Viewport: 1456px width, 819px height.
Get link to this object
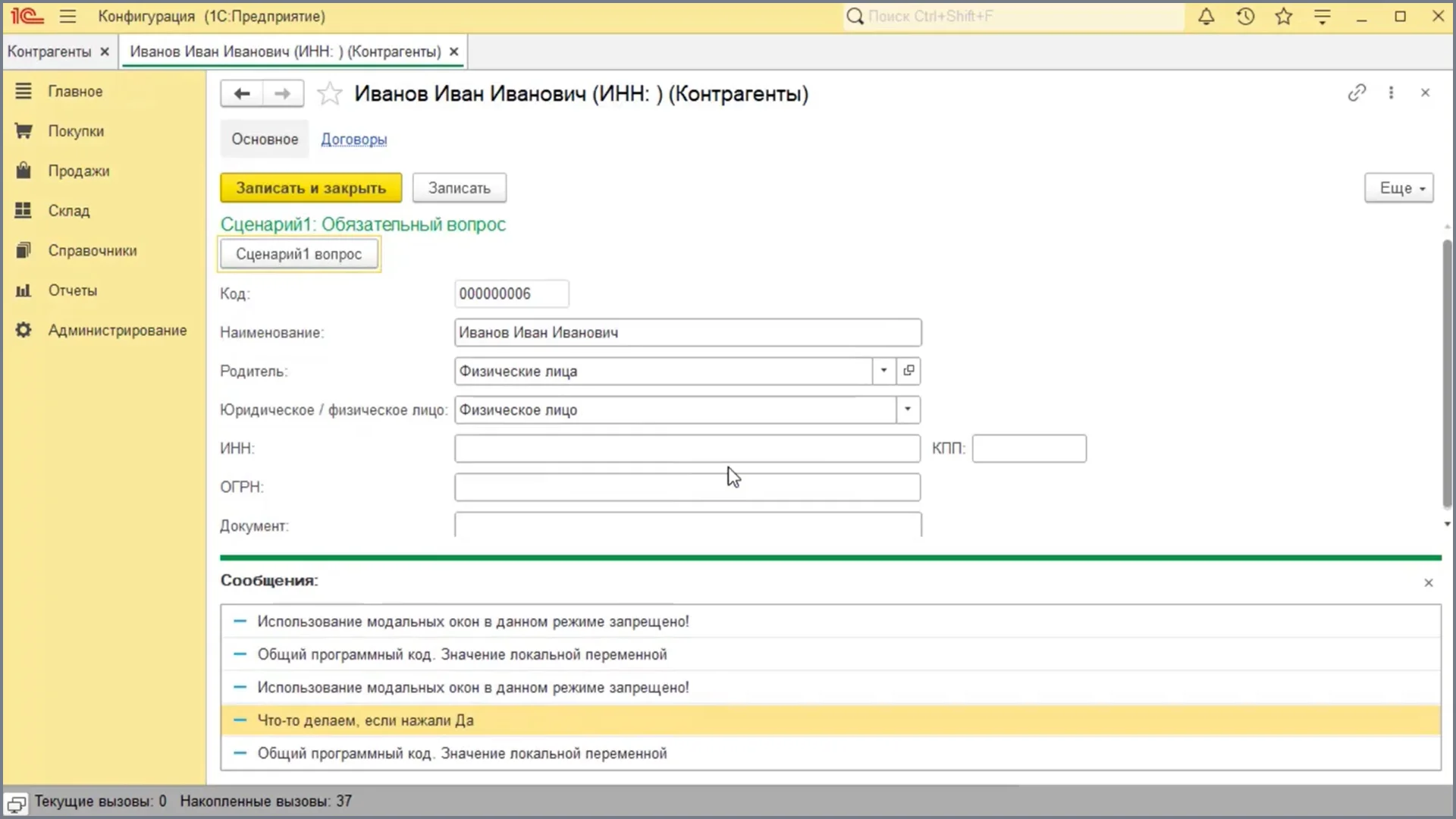[x=1357, y=93]
